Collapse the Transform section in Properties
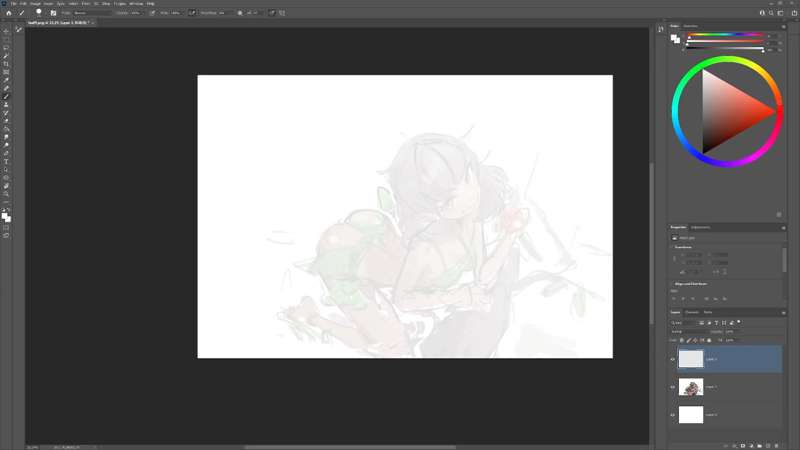Image resolution: width=800 pixels, height=450 pixels. pyautogui.click(x=674, y=248)
